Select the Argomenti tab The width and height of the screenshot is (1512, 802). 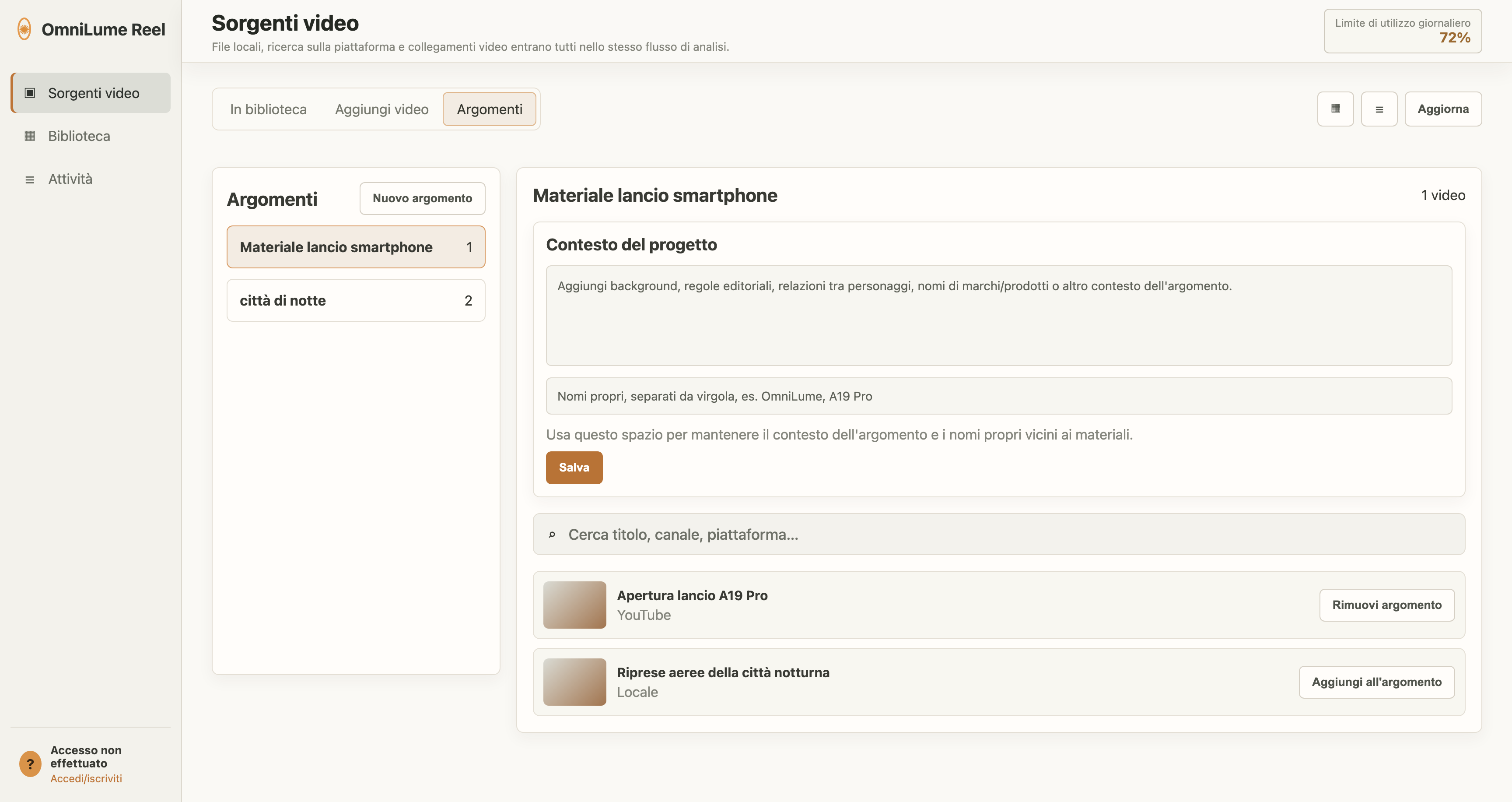click(490, 109)
